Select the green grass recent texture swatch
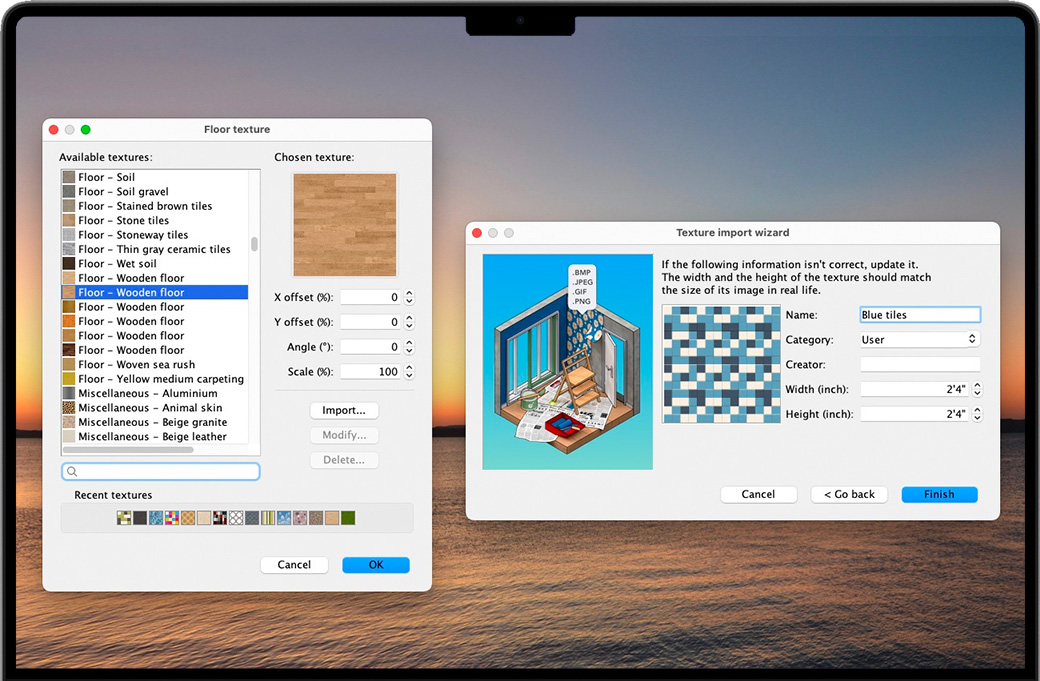Image resolution: width=1040 pixels, height=681 pixels. point(348,518)
